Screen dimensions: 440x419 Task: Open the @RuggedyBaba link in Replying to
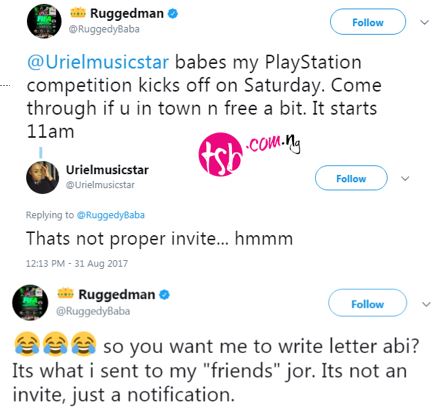111,215
